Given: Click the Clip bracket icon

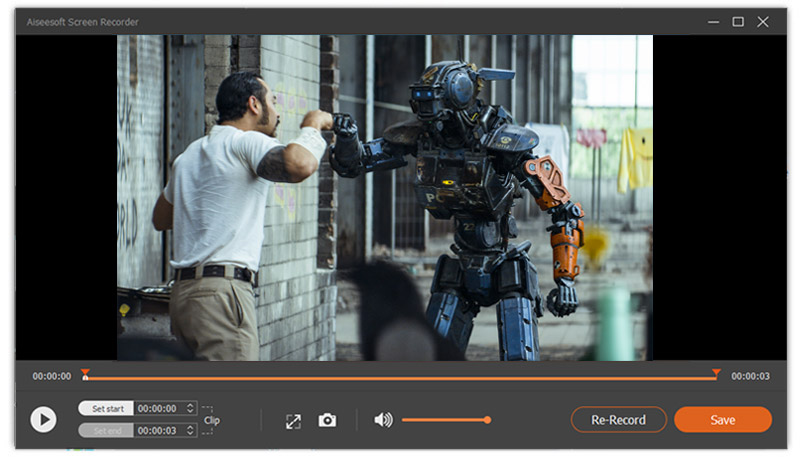Looking at the screenshot, I should 210,420.
